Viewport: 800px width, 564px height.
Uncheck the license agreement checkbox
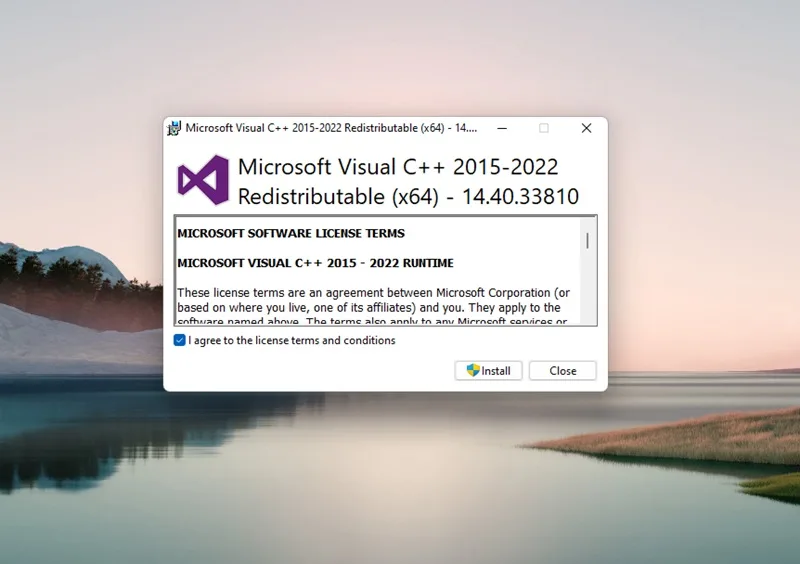[179, 340]
